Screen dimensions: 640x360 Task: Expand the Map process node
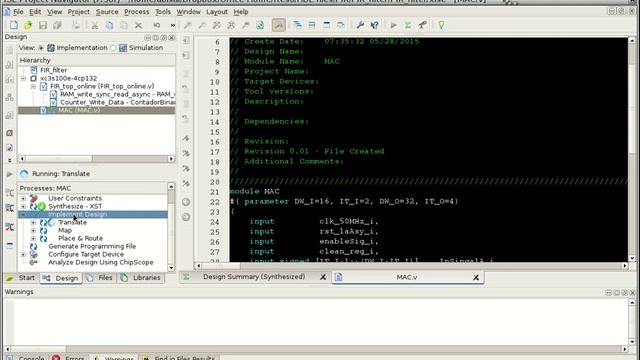[33, 231]
